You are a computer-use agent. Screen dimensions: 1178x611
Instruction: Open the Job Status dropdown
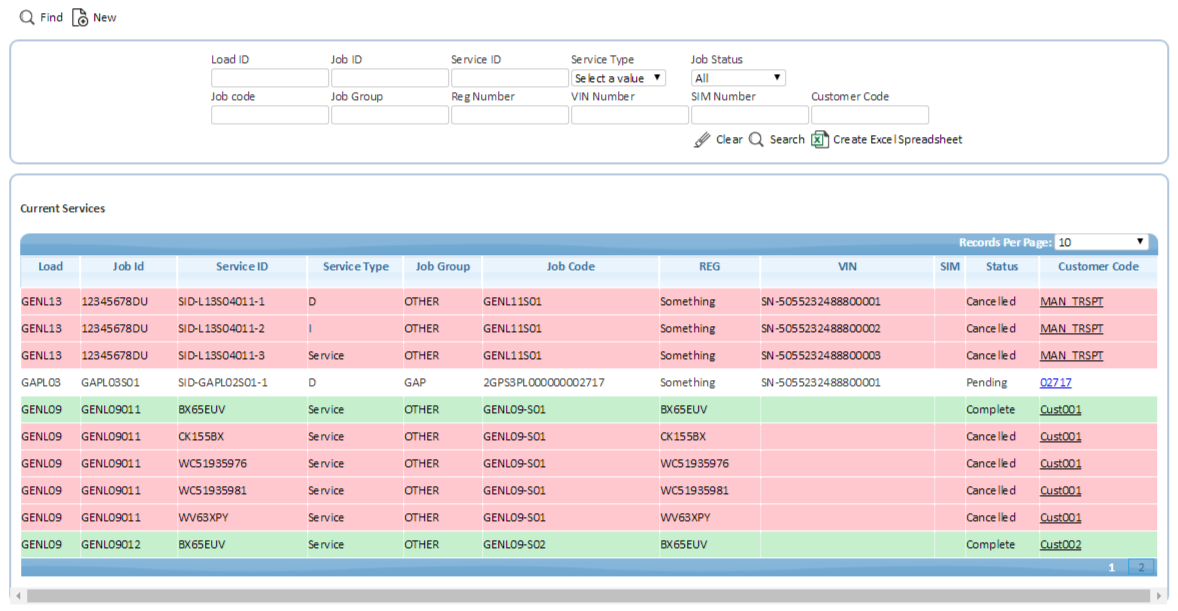pyautogui.click(x=739, y=77)
